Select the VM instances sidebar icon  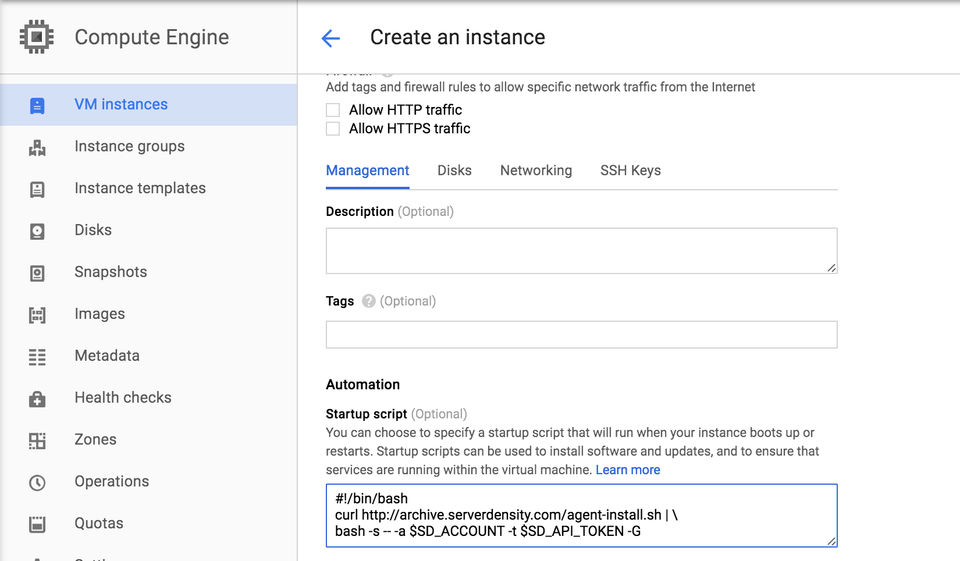pyautogui.click(x=37, y=105)
